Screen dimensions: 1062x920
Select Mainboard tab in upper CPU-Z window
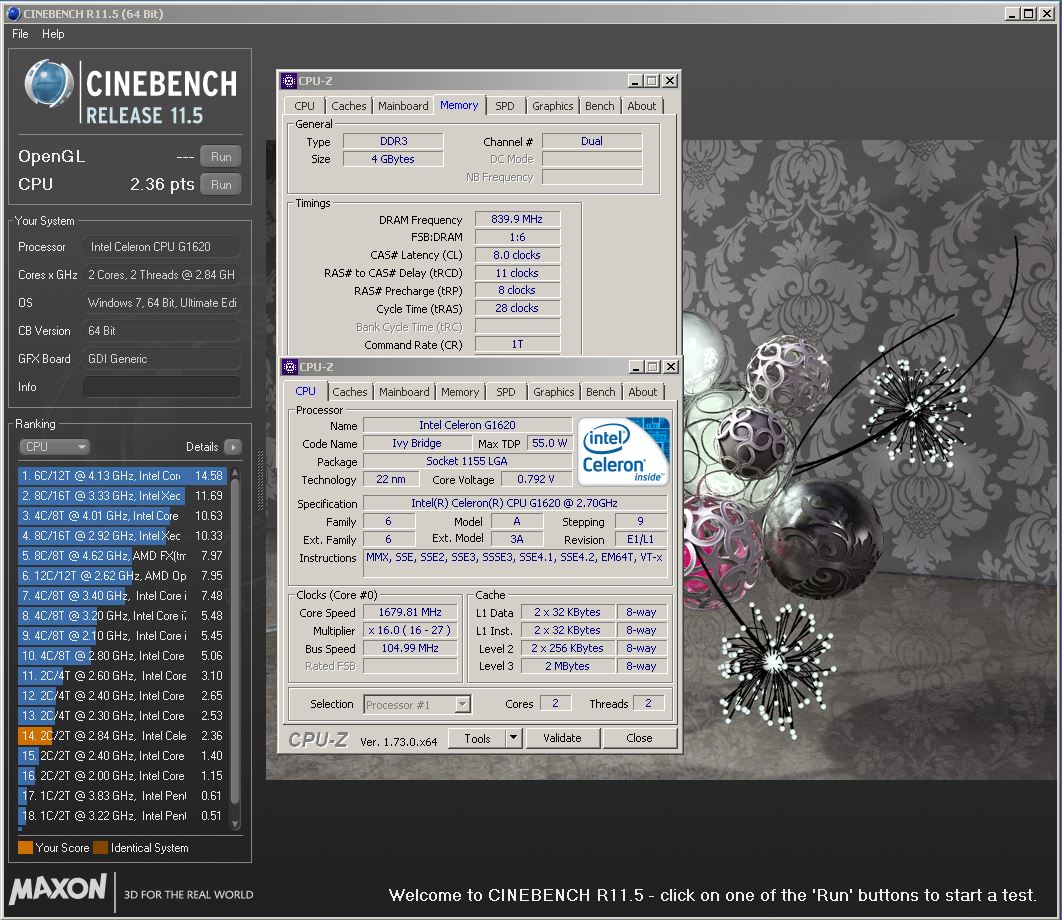pyautogui.click(x=403, y=106)
